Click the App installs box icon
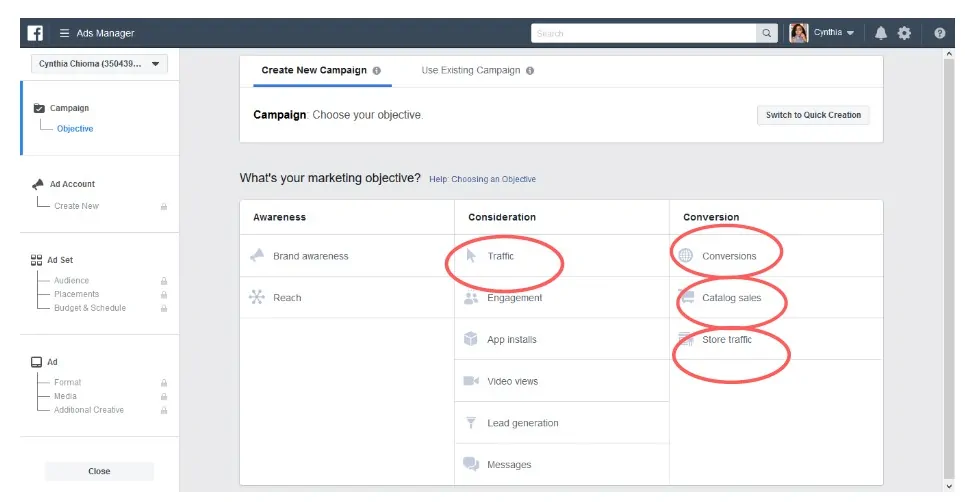Image resolution: width=965 pixels, height=502 pixels. [471, 339]
